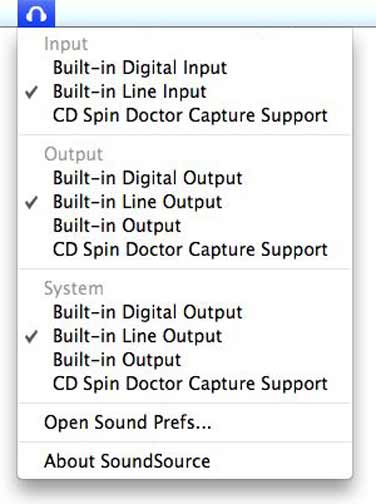This screenshot has width=376, height=504.
Task: Select Built-in Output in the Output section
Action: (185, 226)
